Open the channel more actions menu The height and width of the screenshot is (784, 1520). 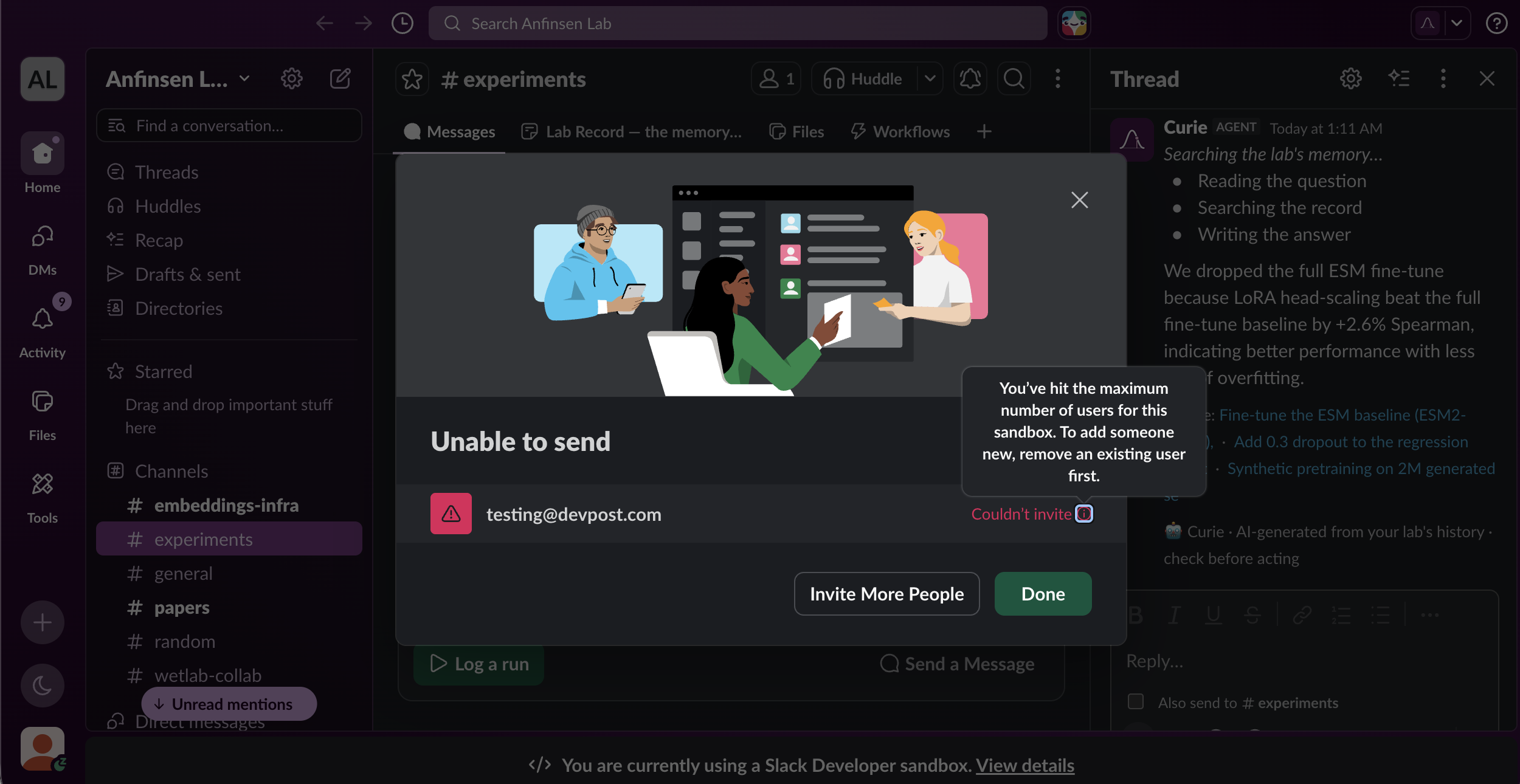(1058, 79)
